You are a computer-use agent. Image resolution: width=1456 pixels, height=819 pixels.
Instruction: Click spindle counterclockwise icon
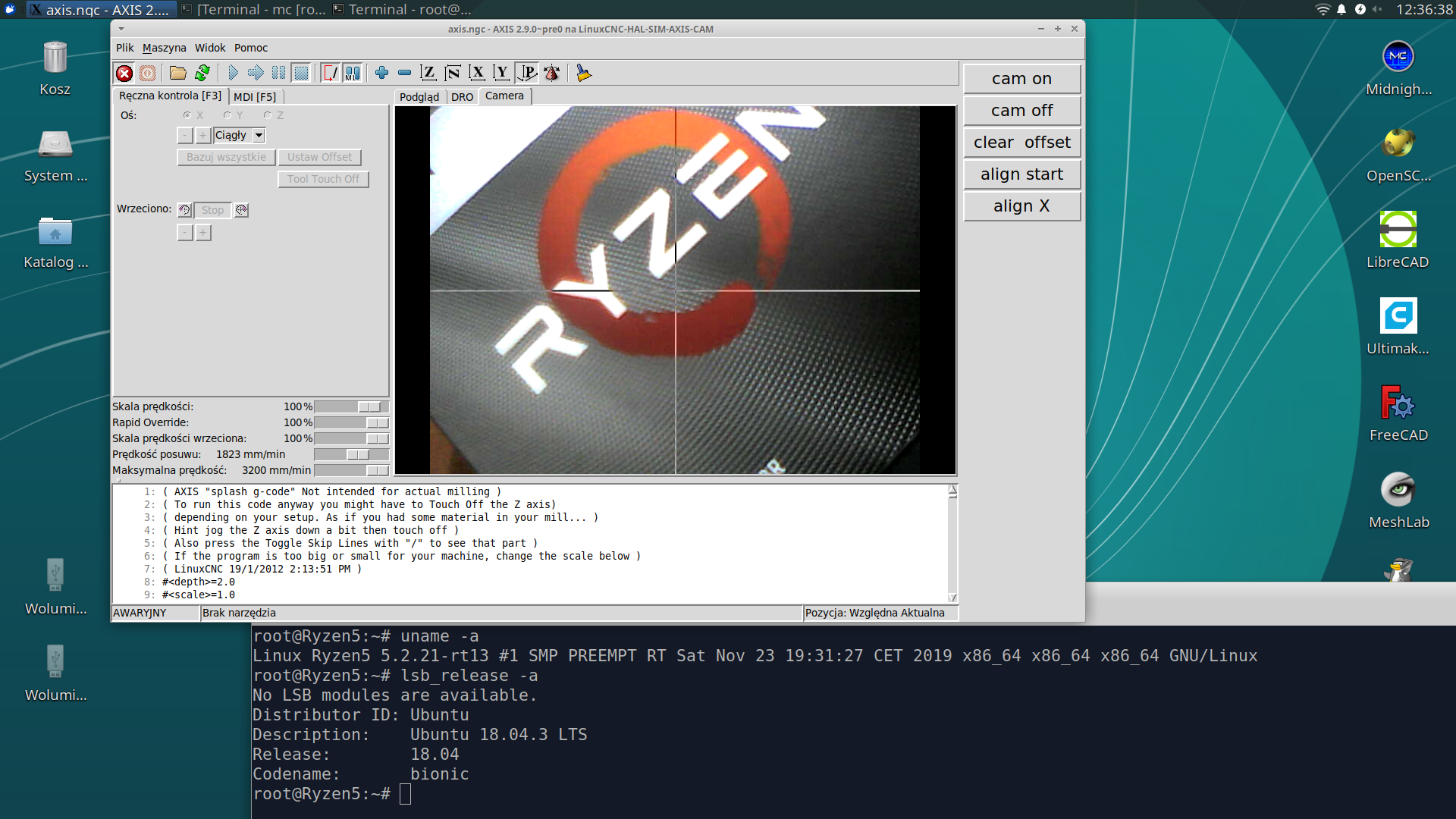(184, 210)
